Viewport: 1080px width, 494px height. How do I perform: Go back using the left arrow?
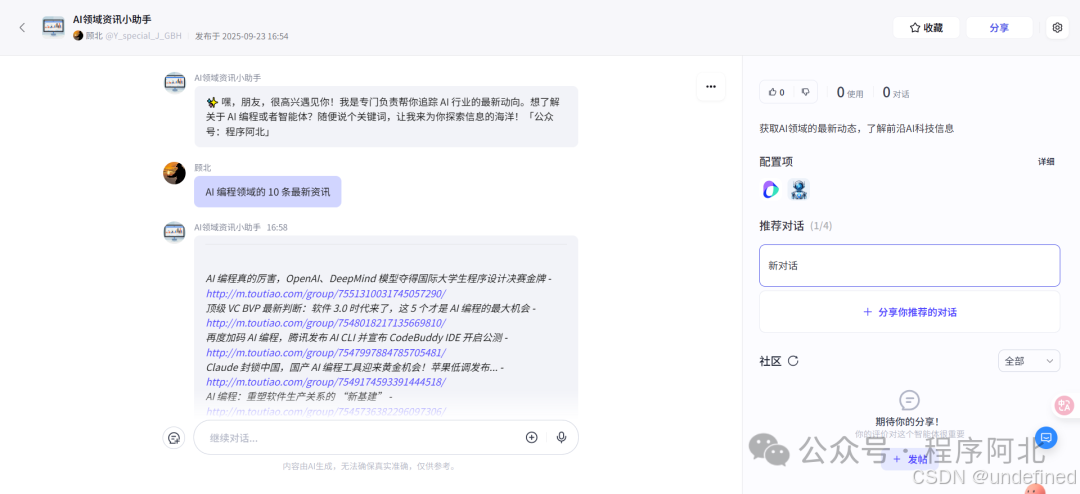(22, 28)
